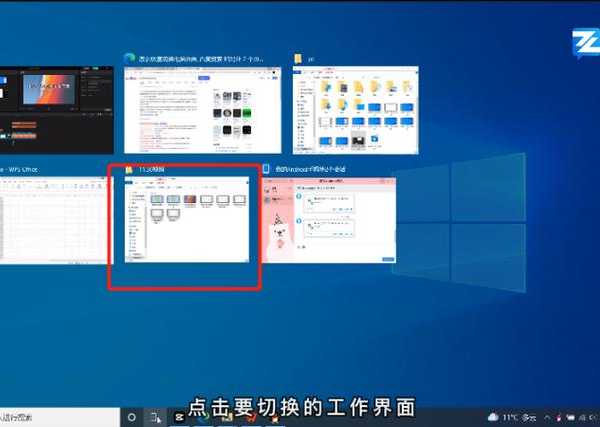Click the WPS Office window title text

click(19, 169)
